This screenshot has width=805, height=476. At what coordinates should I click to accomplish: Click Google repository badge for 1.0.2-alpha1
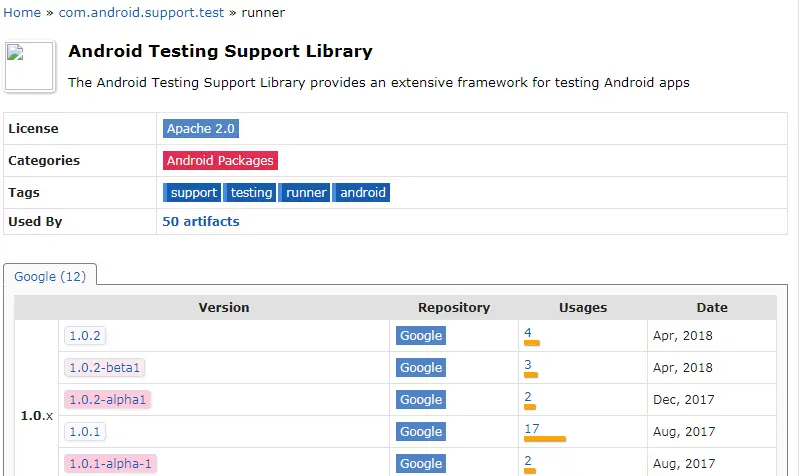421,399
